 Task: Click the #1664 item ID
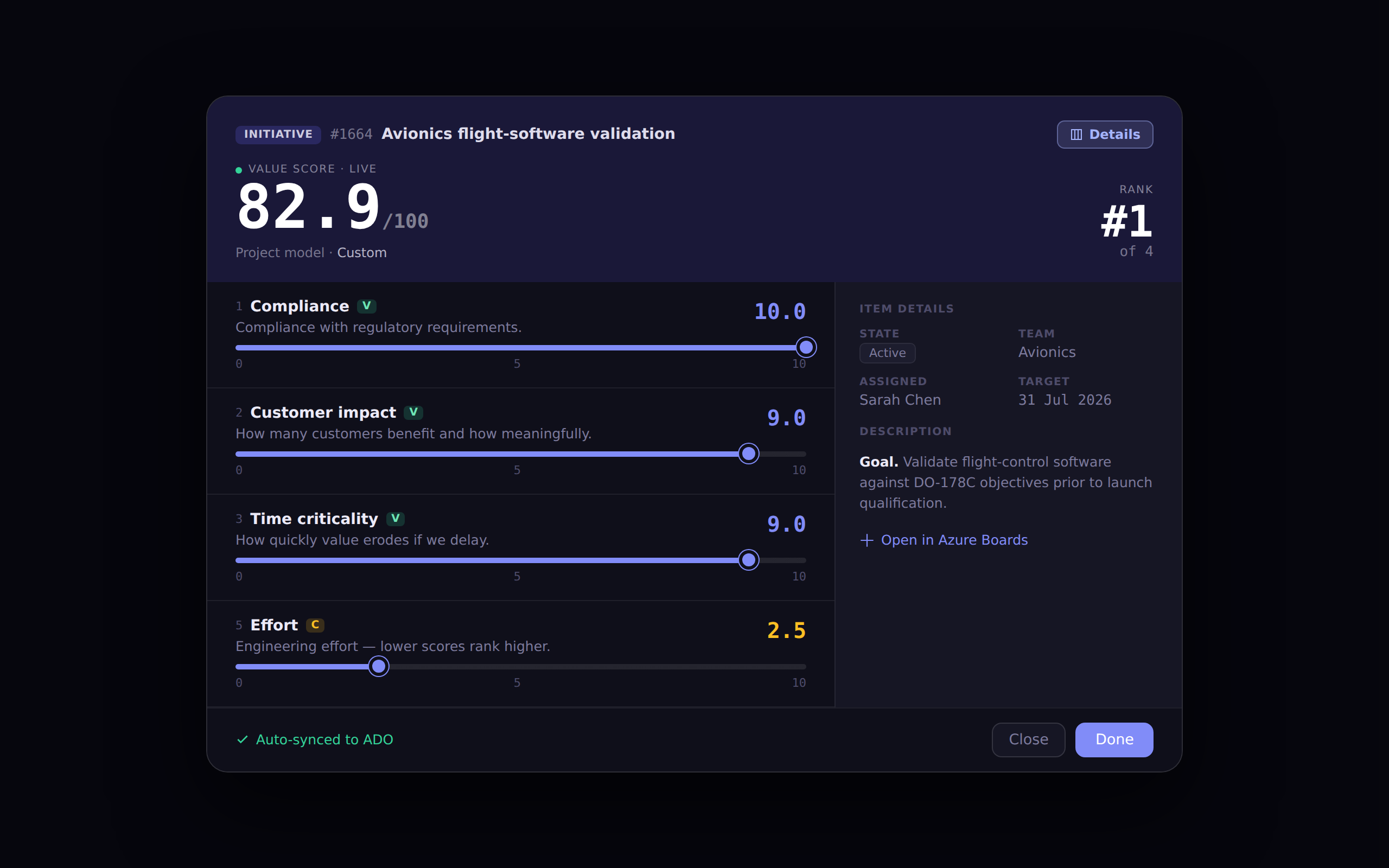[351, 135]
